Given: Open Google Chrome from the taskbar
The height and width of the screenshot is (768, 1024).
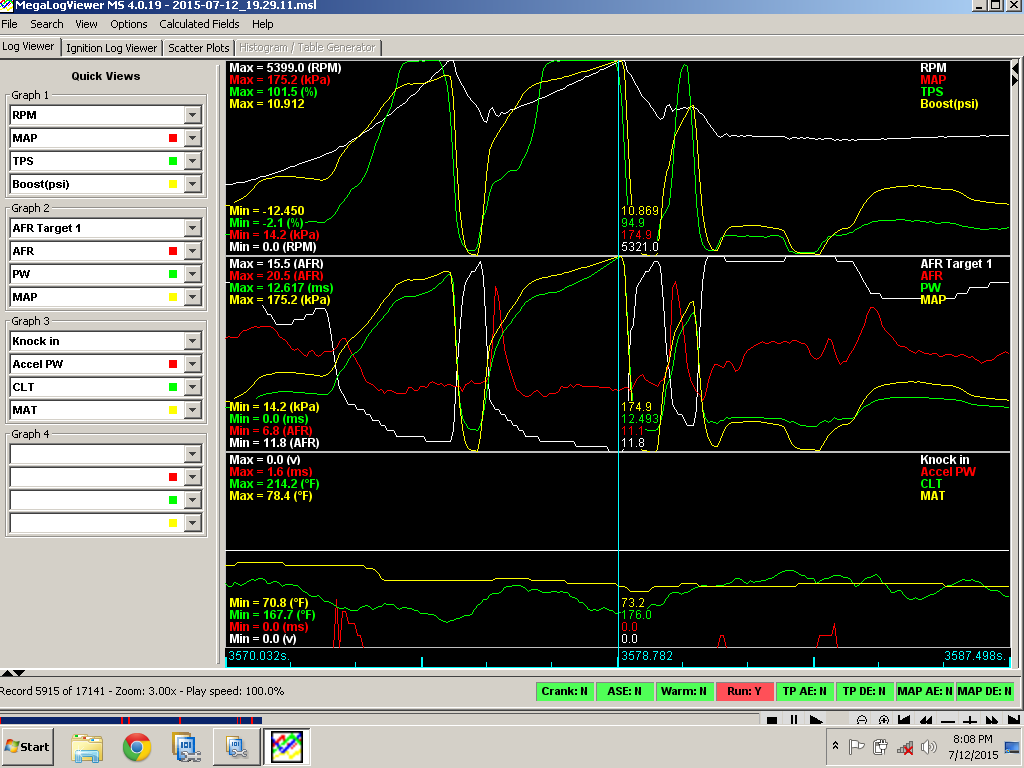Looking at the screenshot, I should (137, 746).
